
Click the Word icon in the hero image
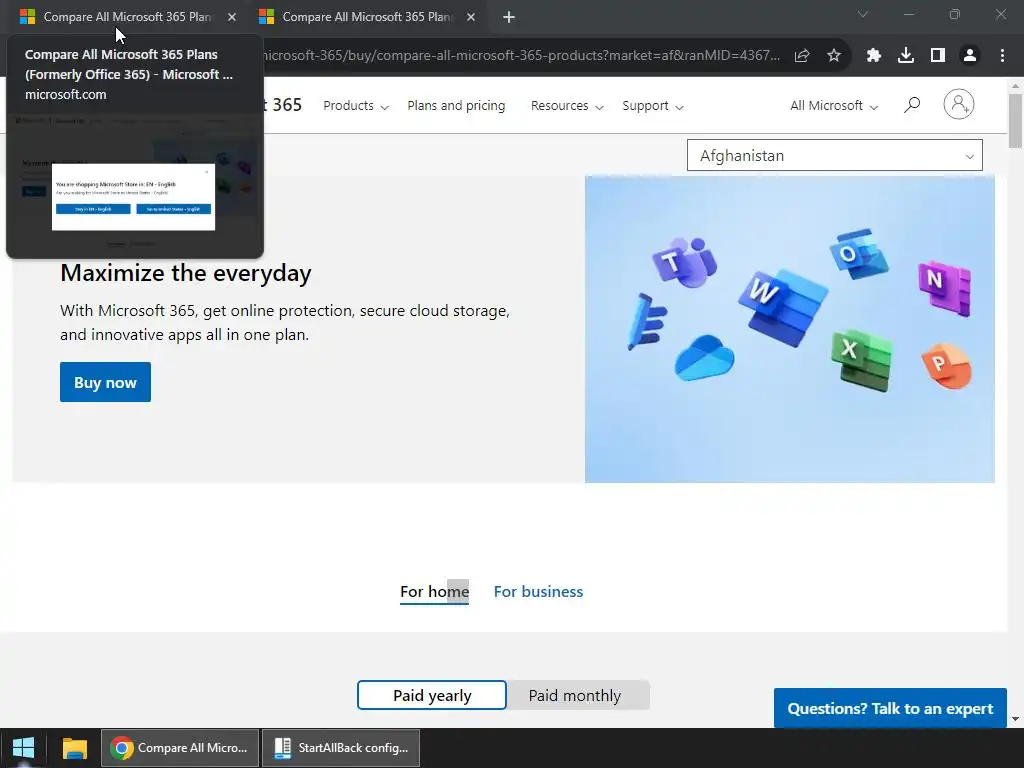(x=782, y=306)
